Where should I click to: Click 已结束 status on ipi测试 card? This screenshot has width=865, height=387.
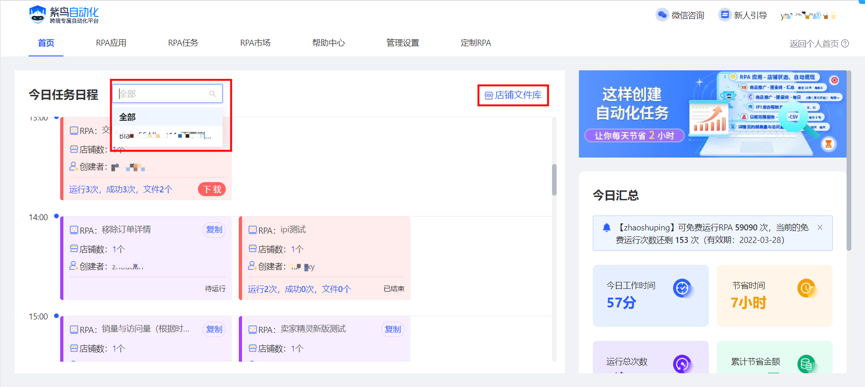pyautogui.click(x=394, y=288)
